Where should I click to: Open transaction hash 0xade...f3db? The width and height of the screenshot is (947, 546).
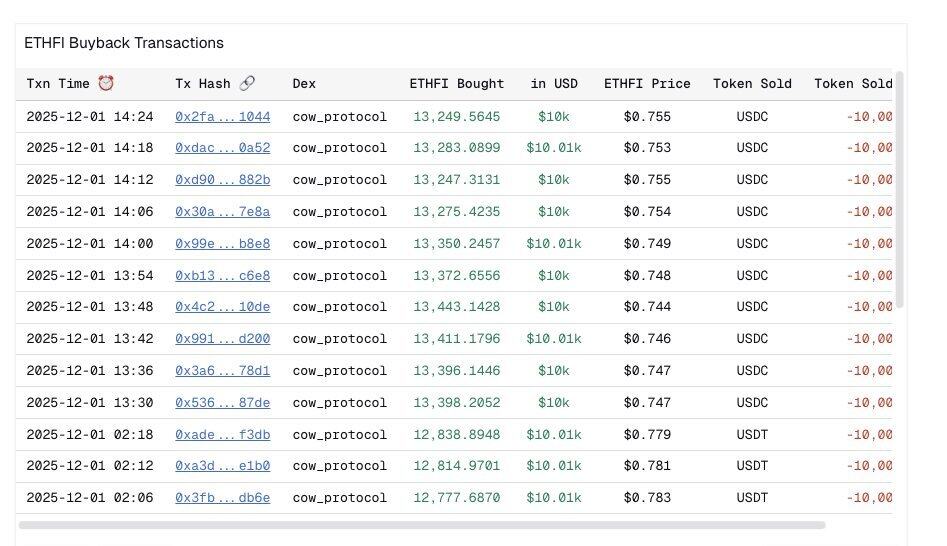coord(222,435)
